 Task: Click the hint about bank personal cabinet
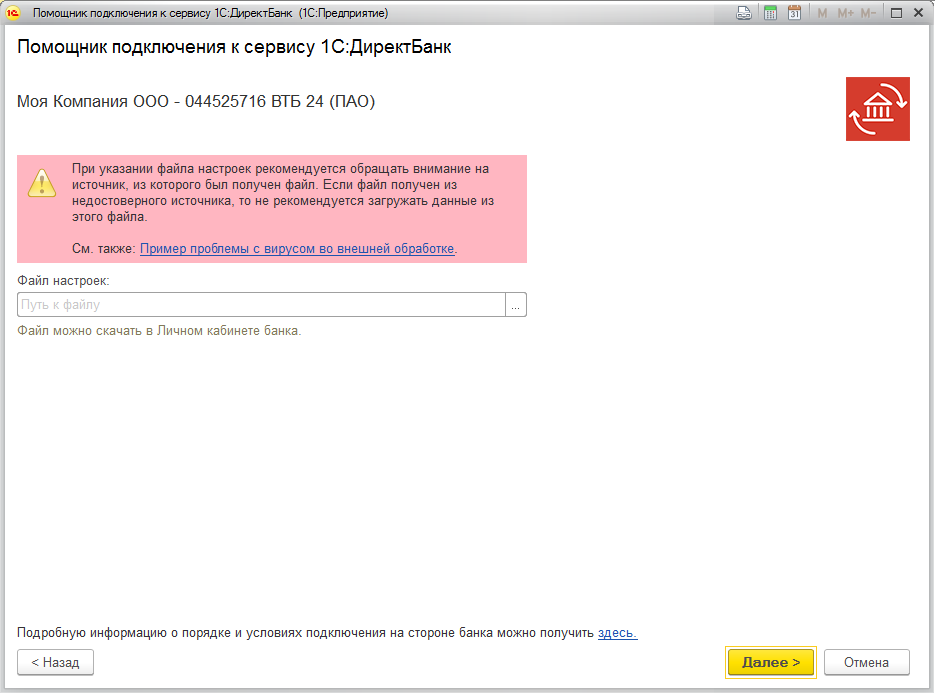coord(159,330)
